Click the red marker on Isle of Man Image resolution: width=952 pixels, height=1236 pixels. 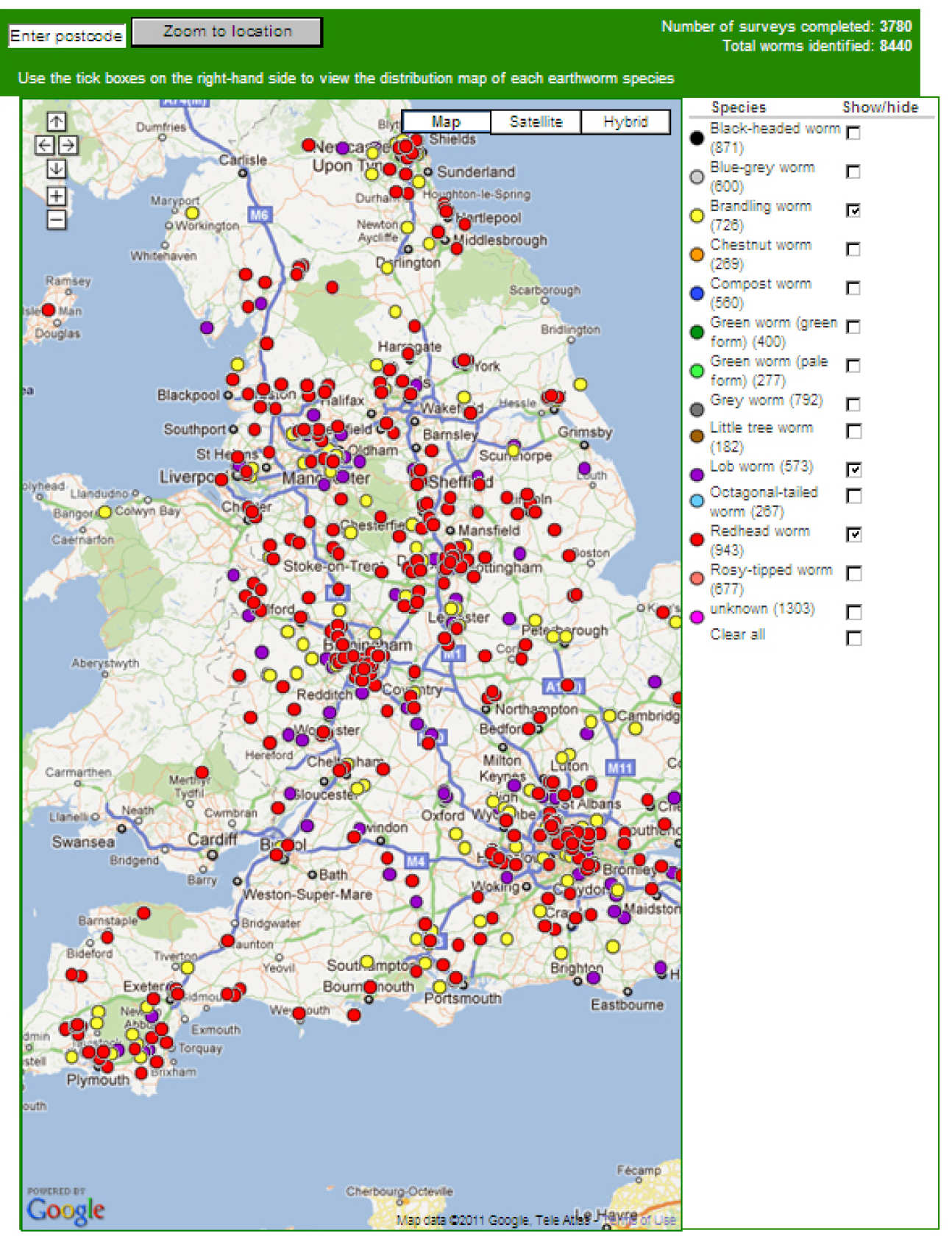[x=49, y=310]
